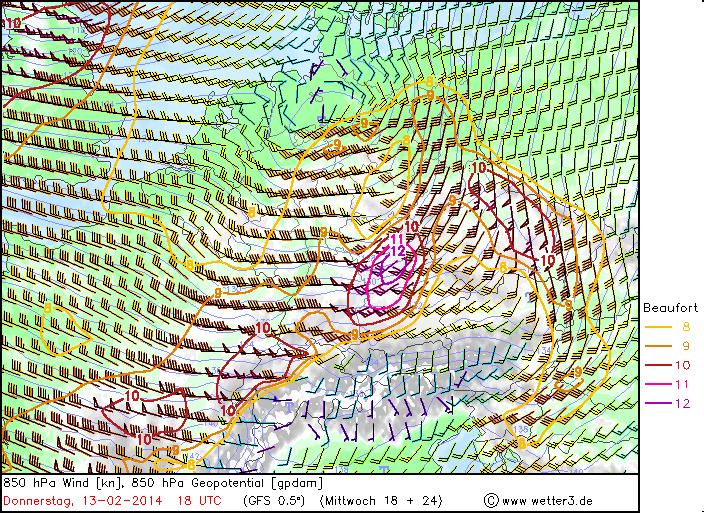Click the '850 hPa Geopotential [gpdam]' caption text

227,483
